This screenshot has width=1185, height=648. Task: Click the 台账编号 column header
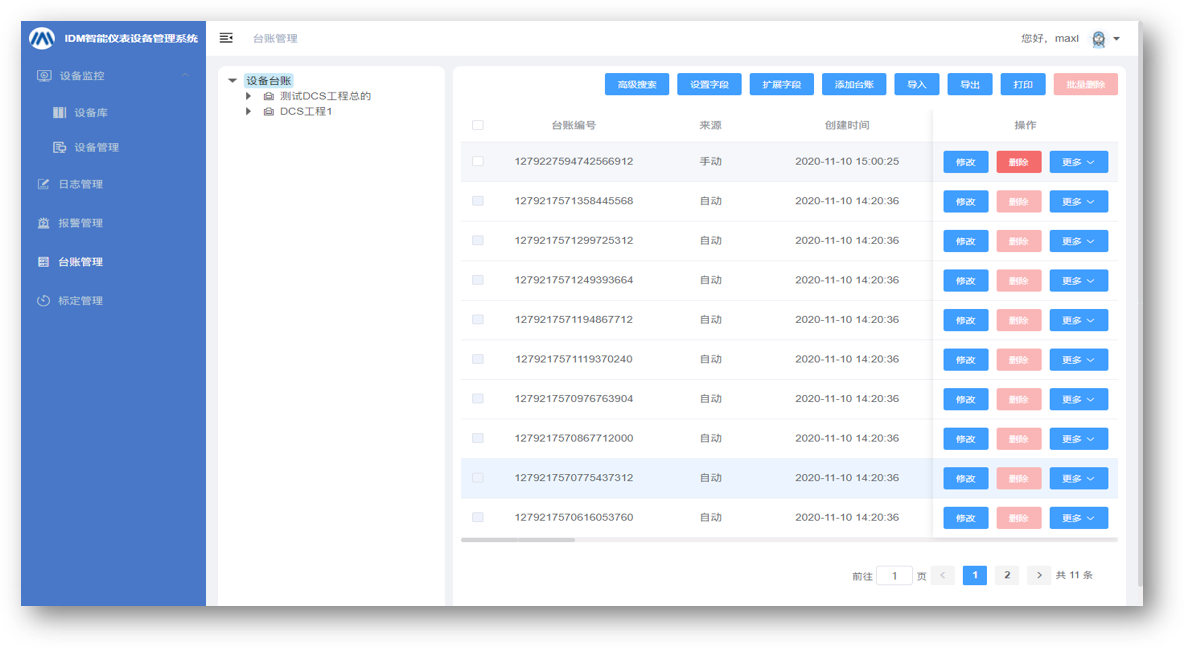pos(574,126)
